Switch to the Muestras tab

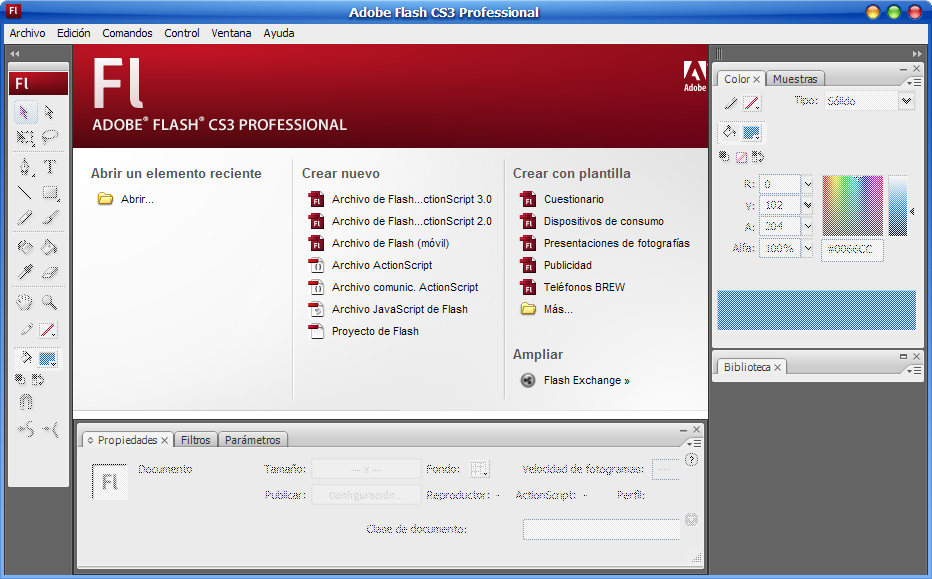click(x=795, y=79)
